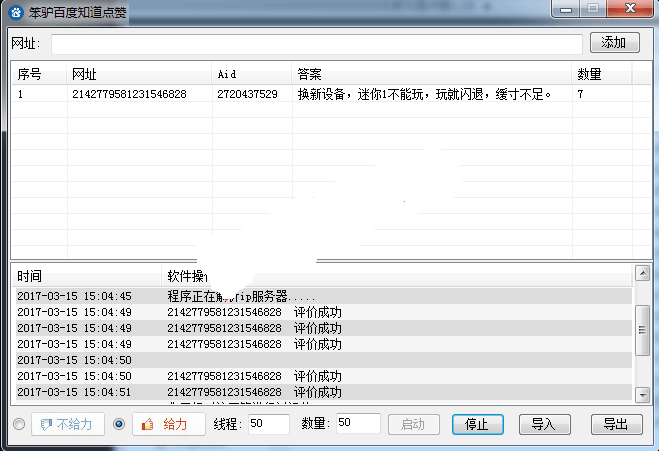
Task: Click the quantity cell showing 7
Action: (580, 94)
